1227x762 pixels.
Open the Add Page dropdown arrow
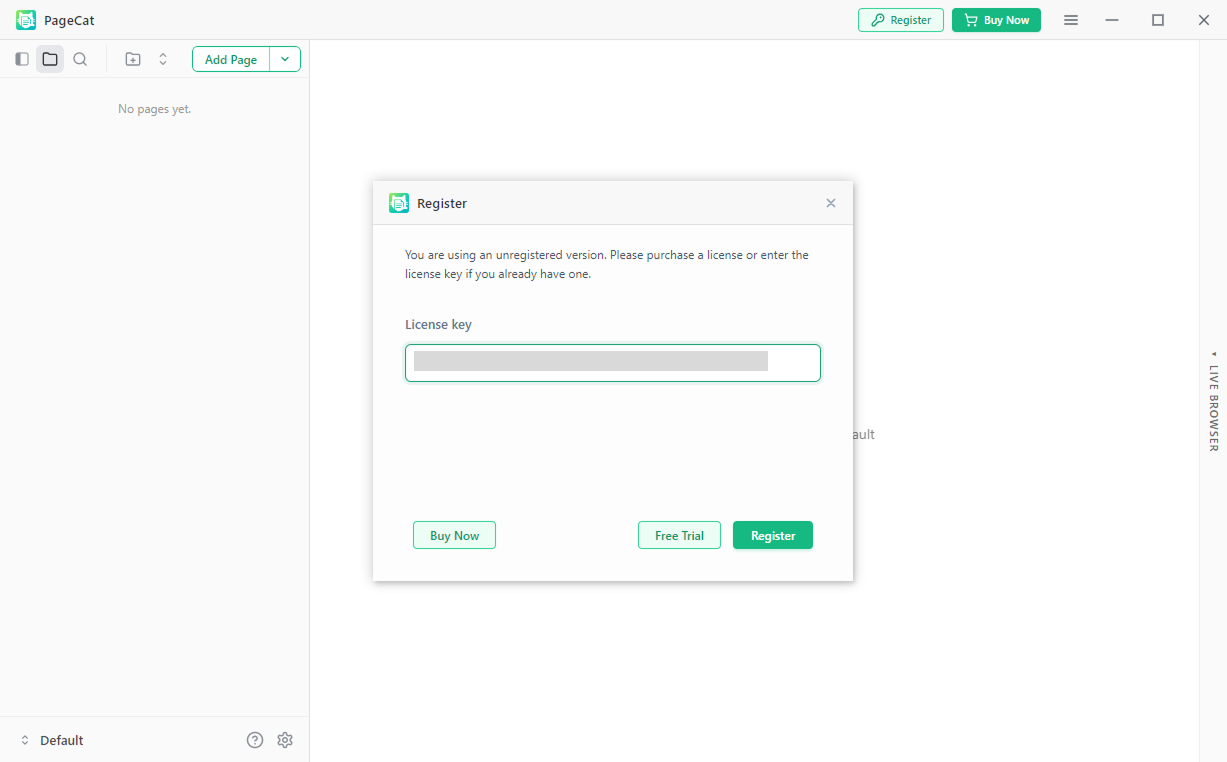[285, 59]
